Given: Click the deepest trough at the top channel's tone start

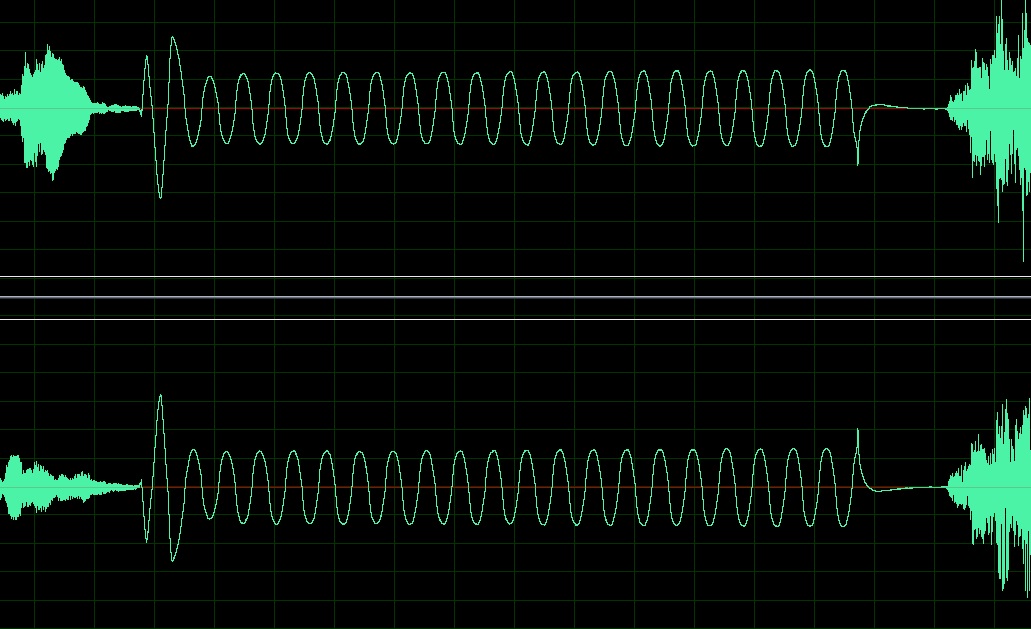Looking at the screenshot, I should (x=160, y=195).
